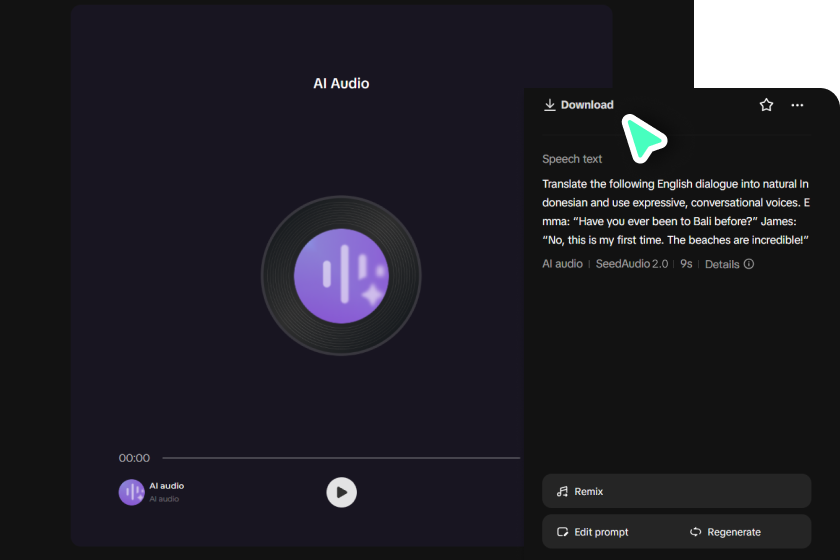Regenerate the audio

[725, 532]
